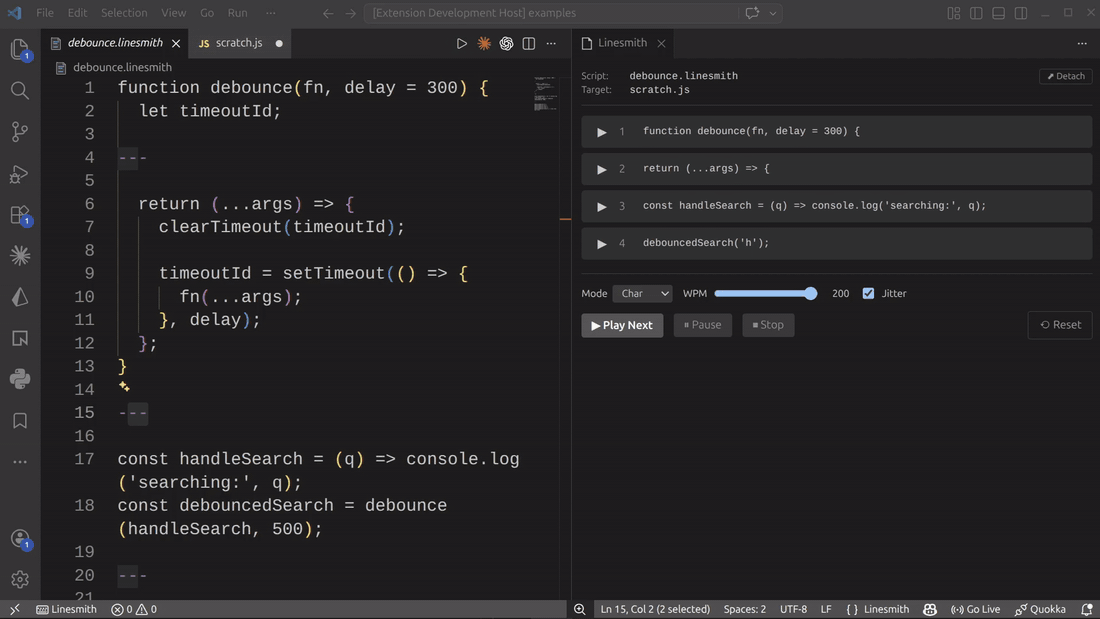The height and width of the screenshot is (619, 1100).
Task: Open the View menu
Action: click(x=173, y=13)
